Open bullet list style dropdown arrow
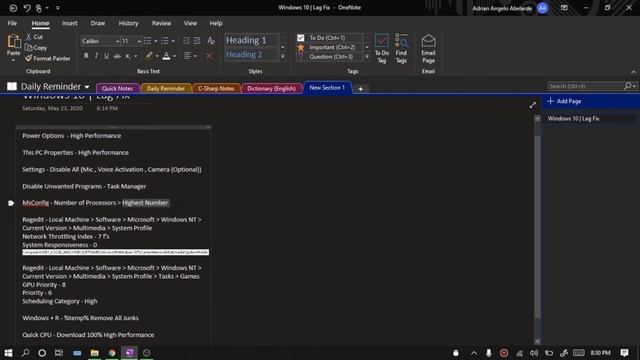Image resolution: width=640 pixels, height=360 pixels. click(156, 41)
